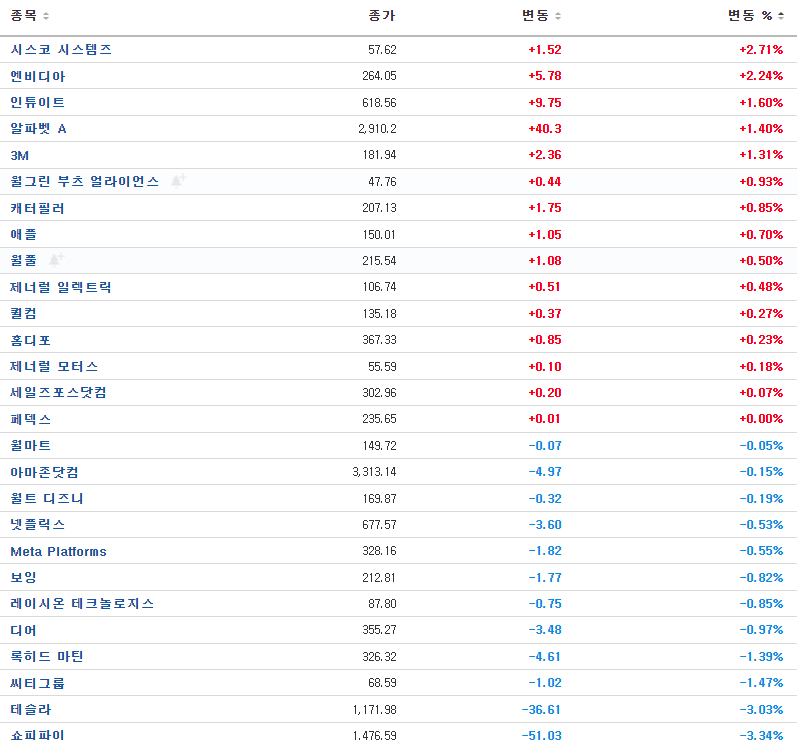This screenshot has height=740, width=797.
Task: Open 제너럴 일렉트릭 stock link
Action: click(x=60, y=287)
